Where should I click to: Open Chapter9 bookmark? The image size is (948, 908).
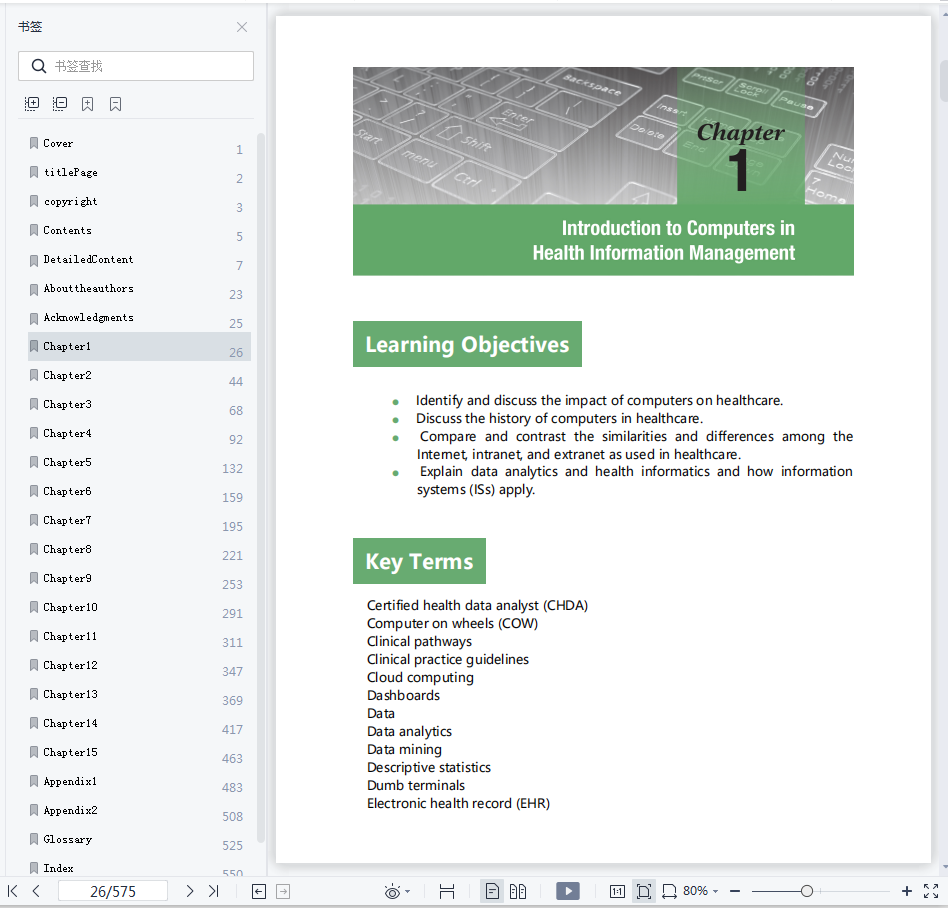click(139, 579)
